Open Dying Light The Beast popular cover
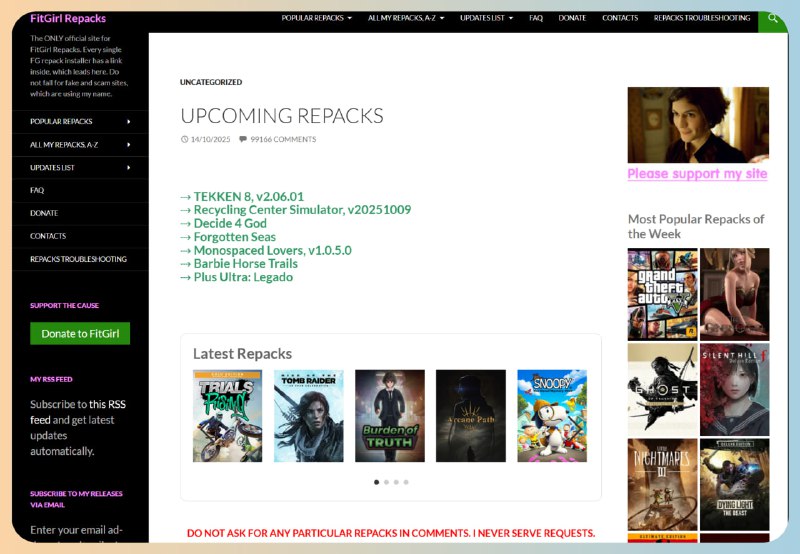800x554 pixels. (x=735, y=485)
